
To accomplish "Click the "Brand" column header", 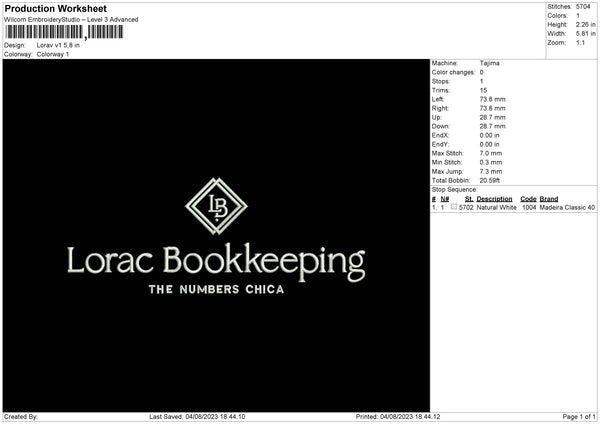I will coord(549,199).
